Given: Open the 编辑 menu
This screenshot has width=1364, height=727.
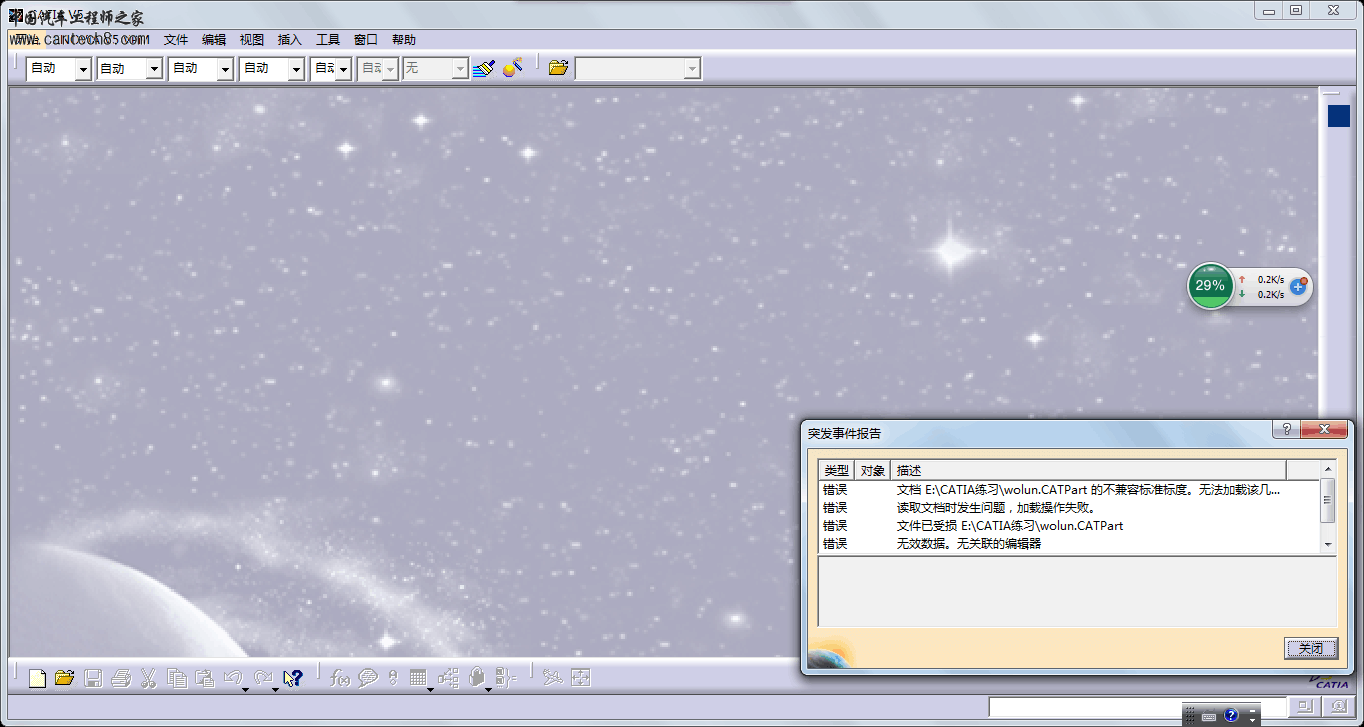Looking at the screenshot, I should [214, 40].
